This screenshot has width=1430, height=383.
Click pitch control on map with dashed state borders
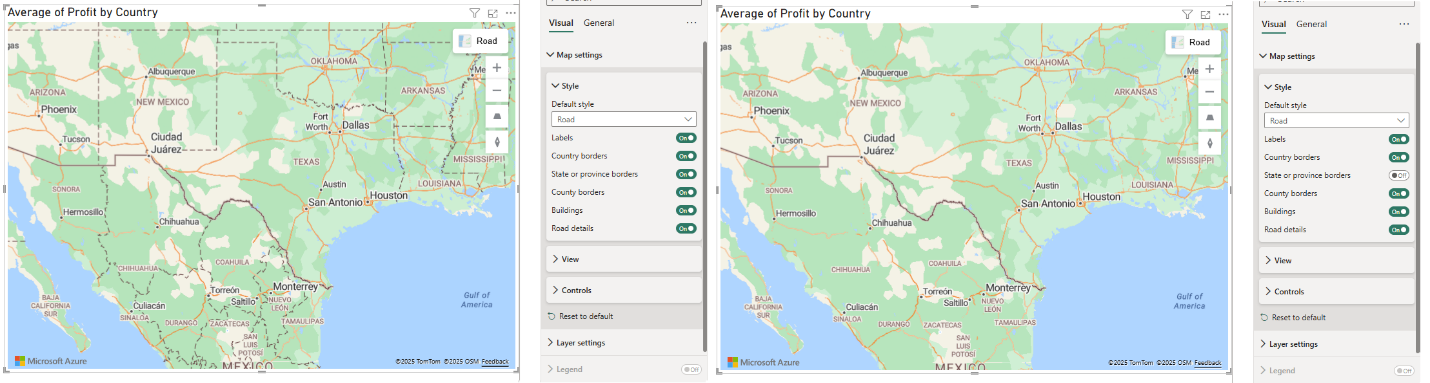click(497, 117)
